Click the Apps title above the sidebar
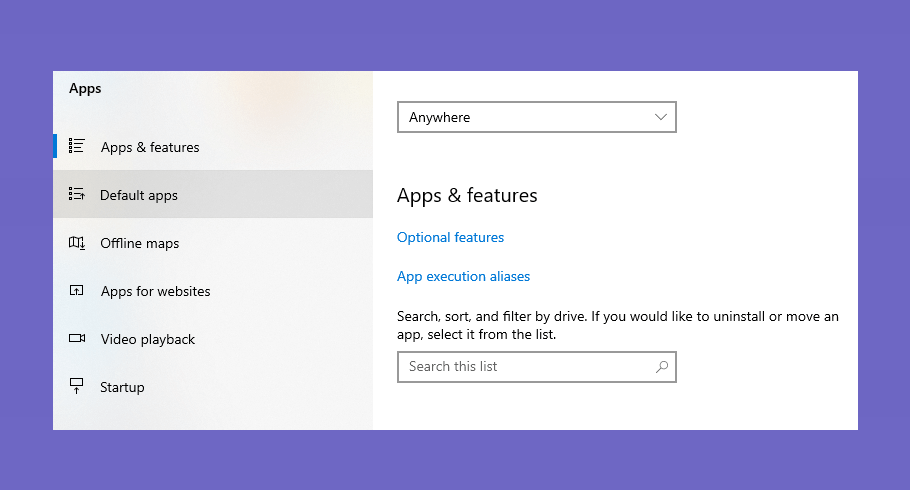910x490 pixels. (x=85, y=89)
